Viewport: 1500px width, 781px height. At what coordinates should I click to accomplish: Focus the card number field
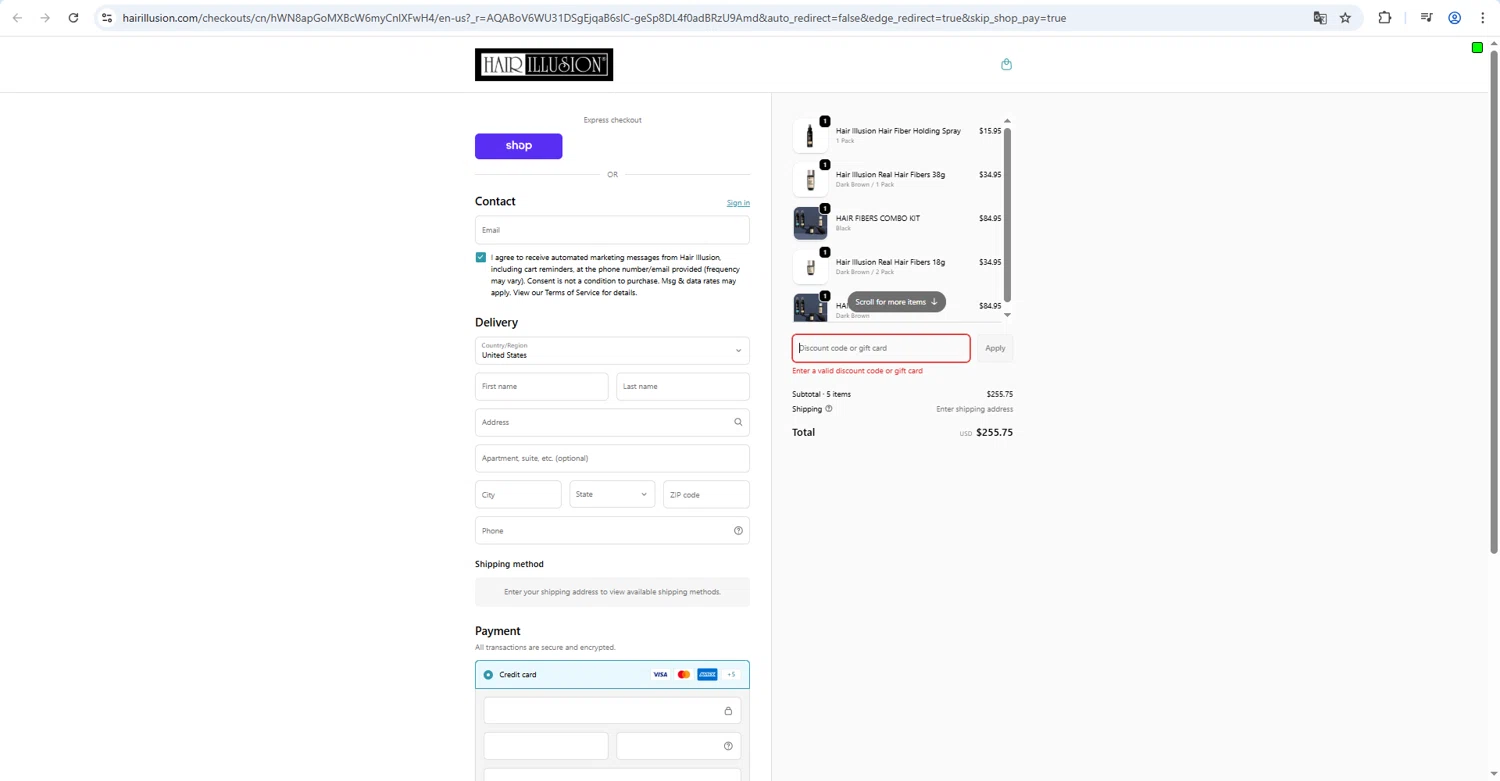[x=612, y=711]
